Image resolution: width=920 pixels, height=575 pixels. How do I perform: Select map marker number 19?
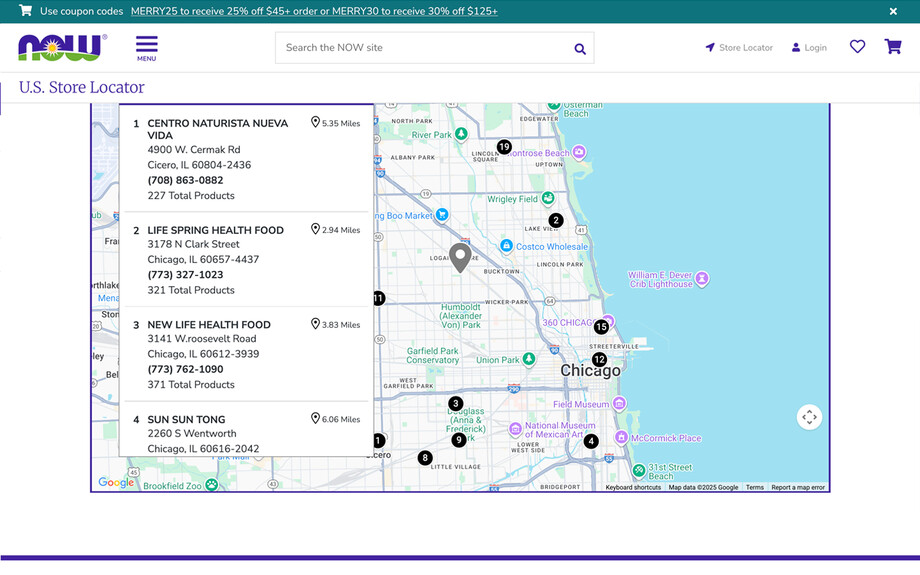(x=504, y=147)
